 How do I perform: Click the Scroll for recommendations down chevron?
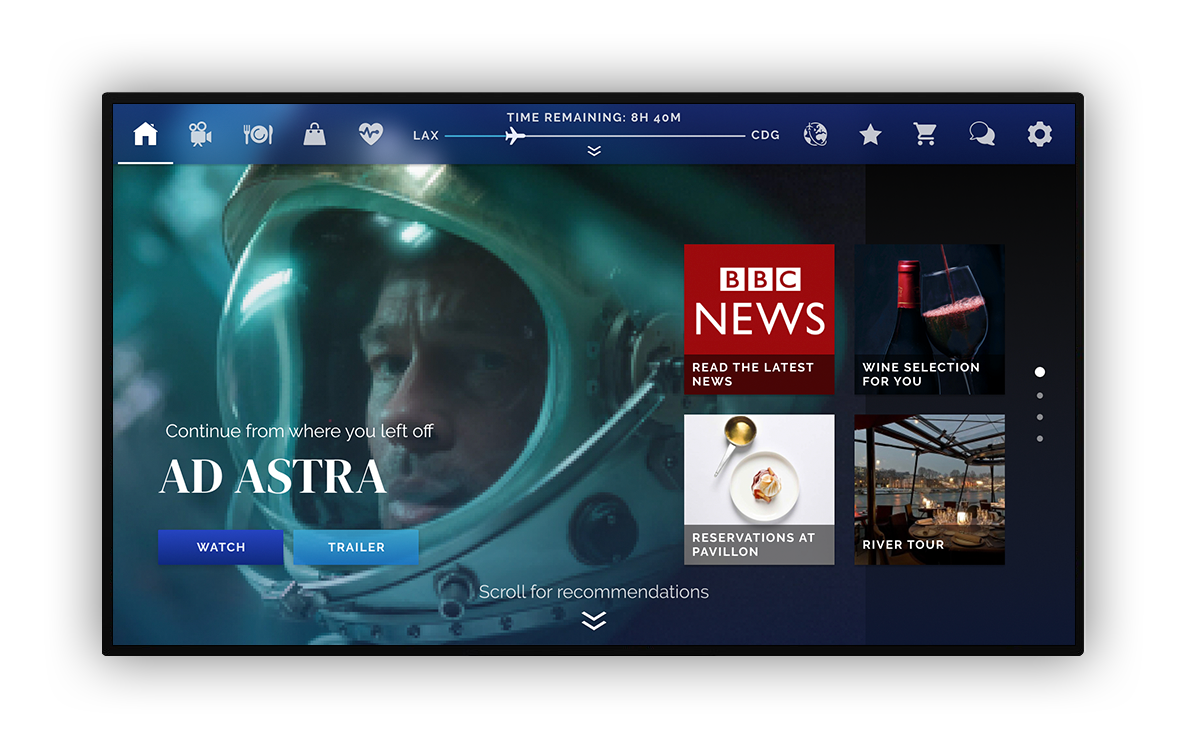pyautogui.click(x=594, y=621)
